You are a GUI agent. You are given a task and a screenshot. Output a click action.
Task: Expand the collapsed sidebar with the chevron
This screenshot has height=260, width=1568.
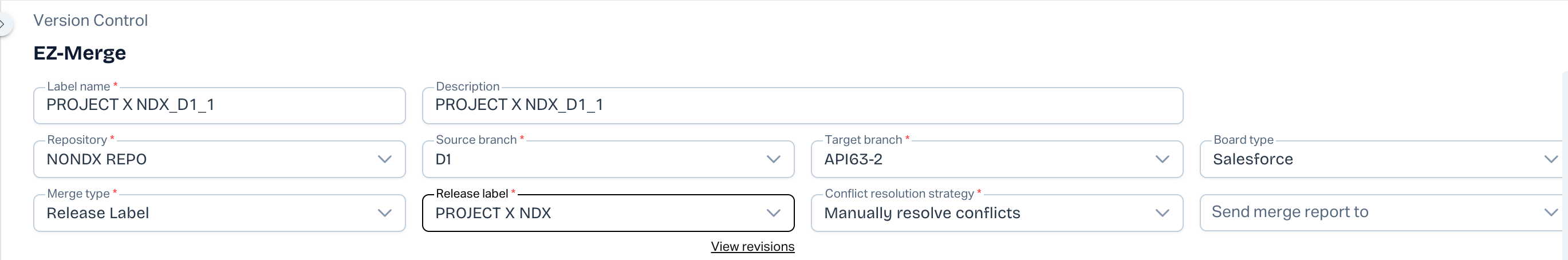(x=3, y=25)
